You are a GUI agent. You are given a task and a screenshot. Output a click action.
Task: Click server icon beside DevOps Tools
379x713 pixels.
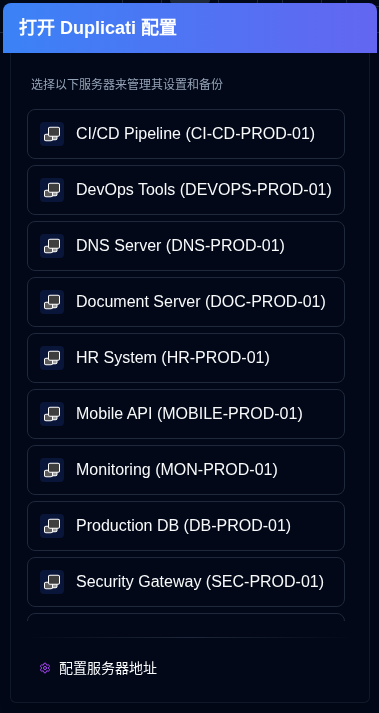point(52,190)
